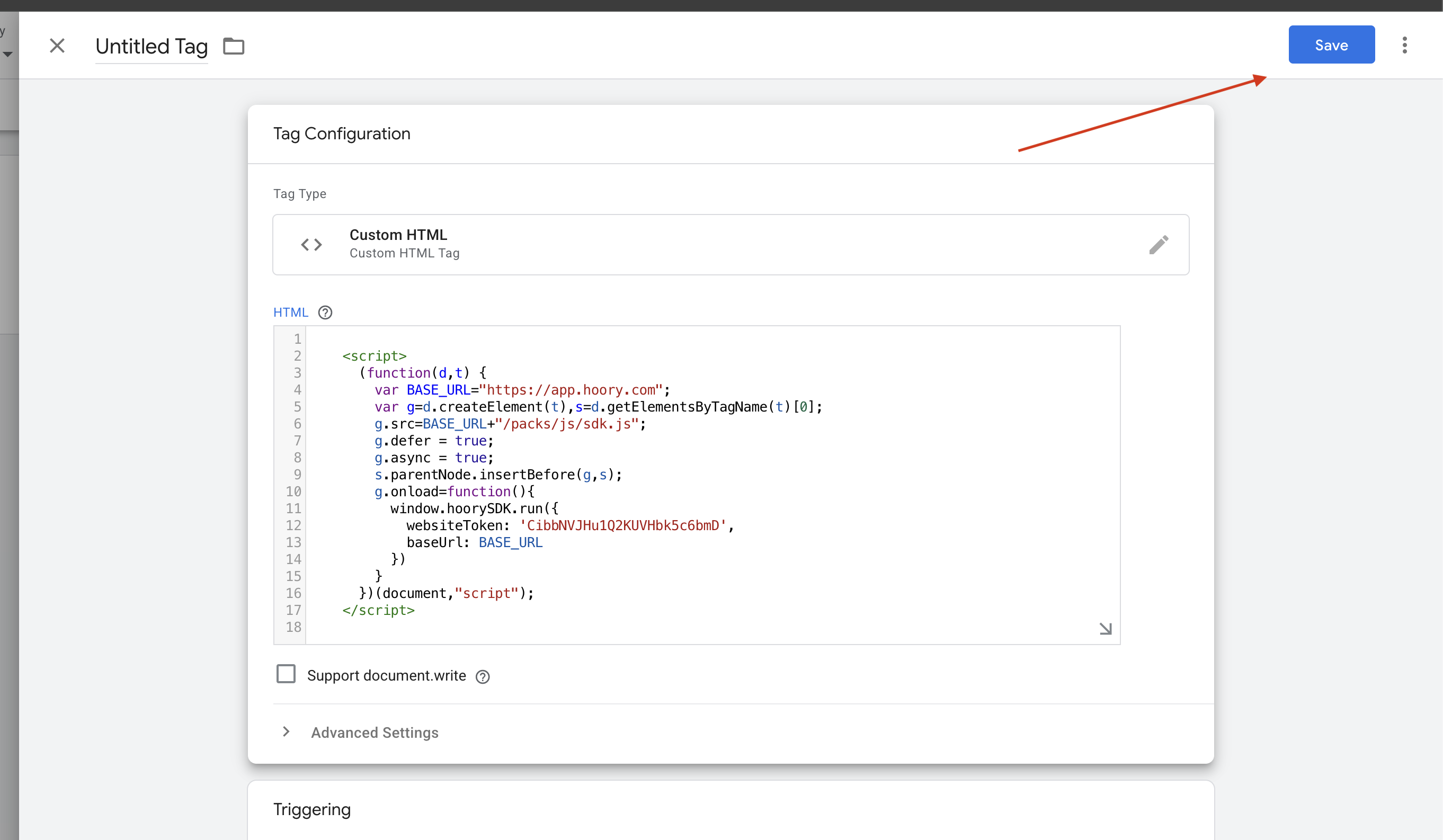This screenshot has height=840, width=1443.
Task: Save the tag with the Save button
Action: point(1331,44)
